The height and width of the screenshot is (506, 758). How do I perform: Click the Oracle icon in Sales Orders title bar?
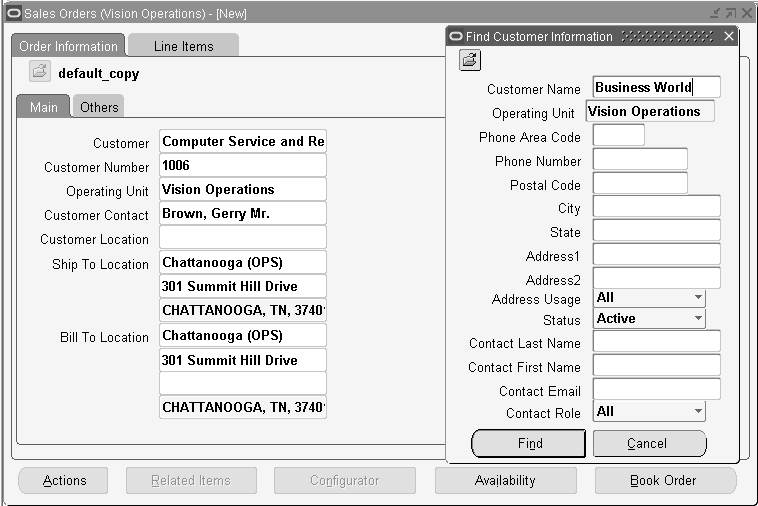(x=14, y=13)
